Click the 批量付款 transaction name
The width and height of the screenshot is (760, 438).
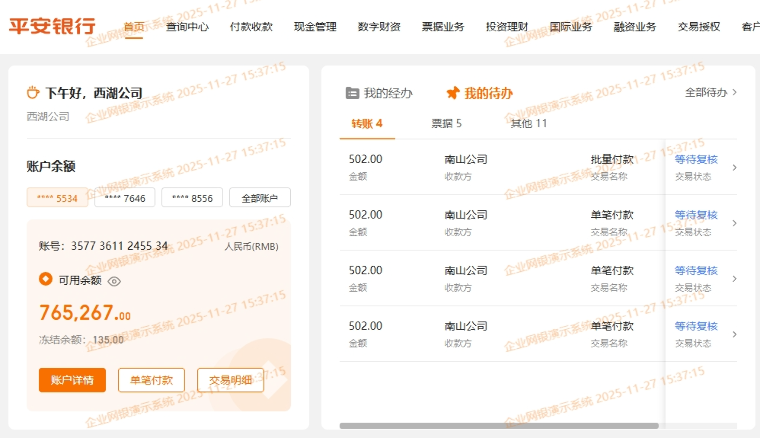(x=612, y=159)
